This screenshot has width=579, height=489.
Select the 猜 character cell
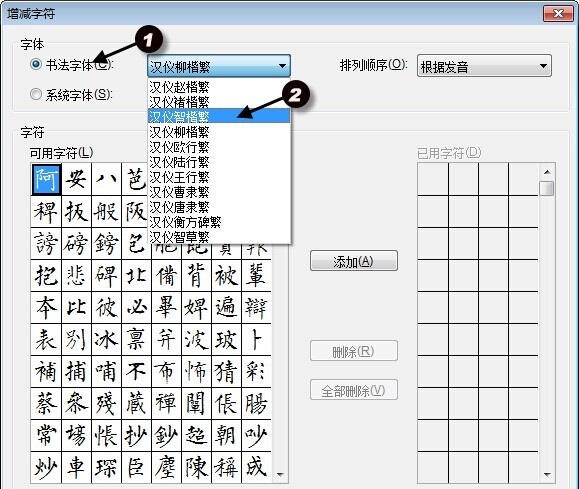point(226,372)
